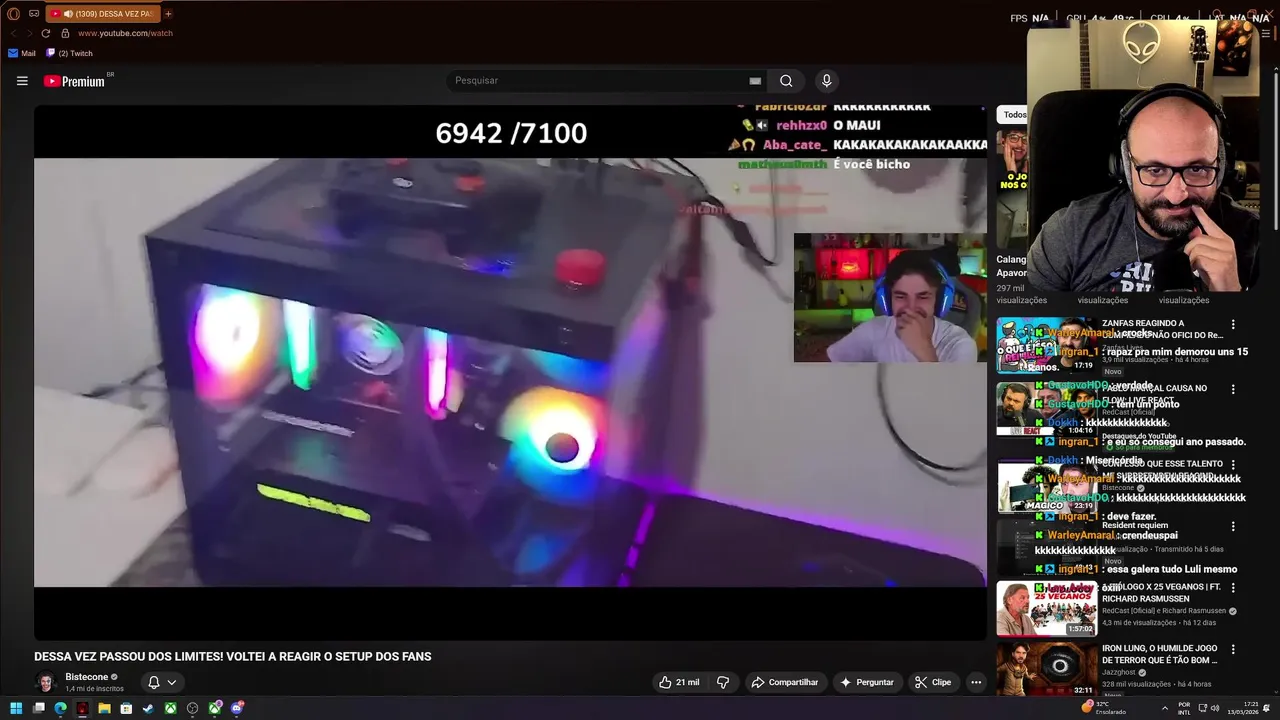This screenshot has width=1280, height=720.
Task: Like the video with 21 mil
Action: pyautogui.click(x=679, y=682)
